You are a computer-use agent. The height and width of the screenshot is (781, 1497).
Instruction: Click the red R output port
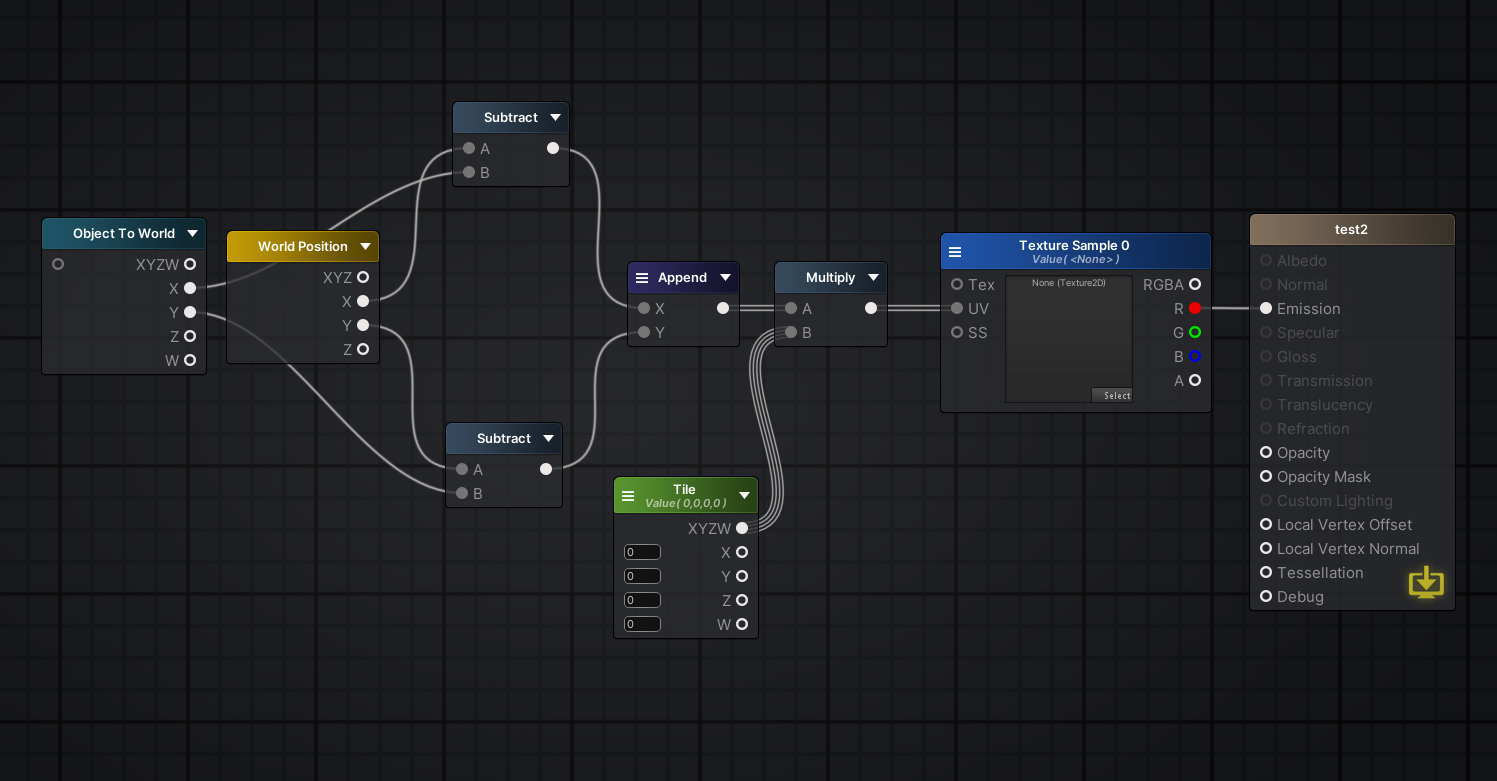click(x=1195, y=309)
